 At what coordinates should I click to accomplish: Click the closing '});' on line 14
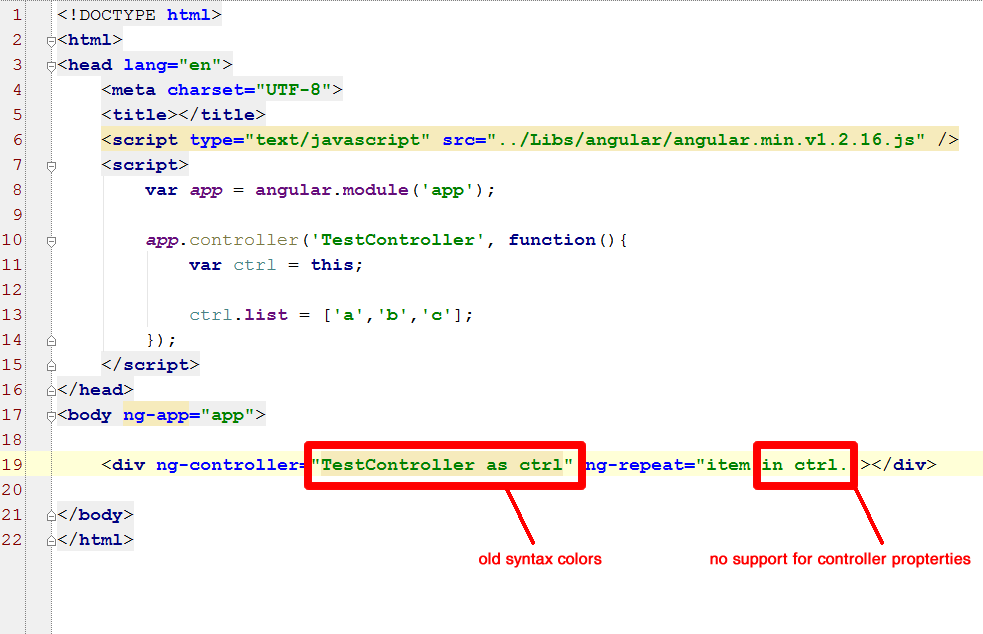161,340
